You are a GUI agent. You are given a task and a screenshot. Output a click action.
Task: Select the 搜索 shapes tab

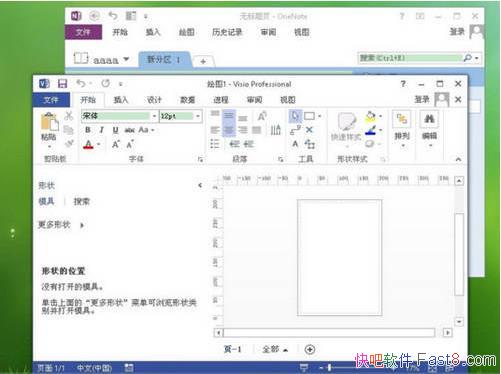pyautogui.click(x=81, y=202)
